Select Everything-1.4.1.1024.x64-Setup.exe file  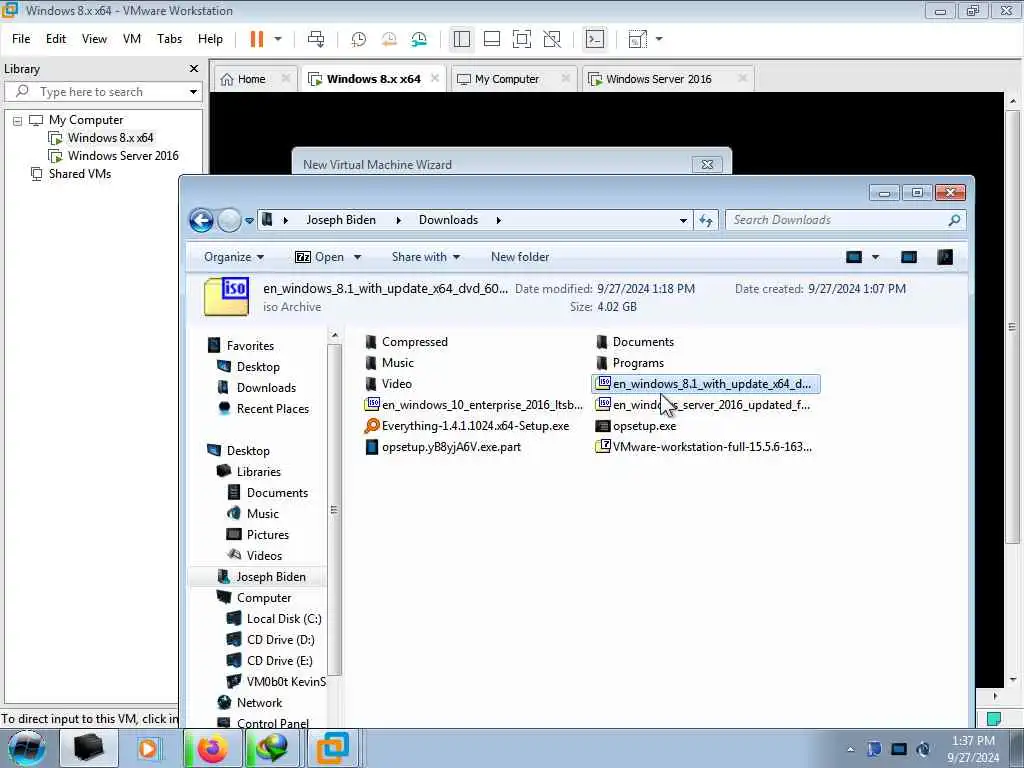[x=466, y=426]
